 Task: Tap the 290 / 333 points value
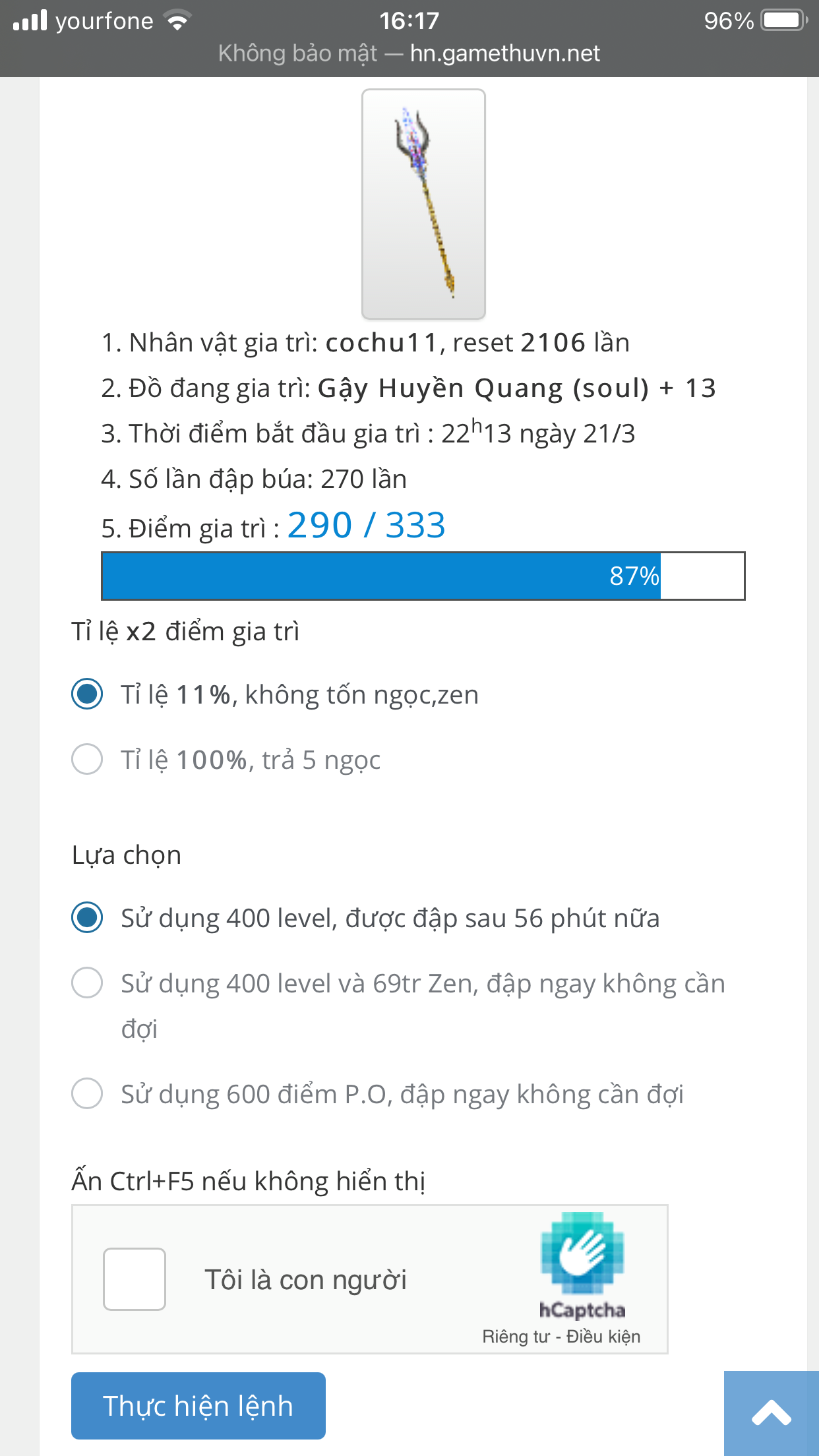(367, 526)
